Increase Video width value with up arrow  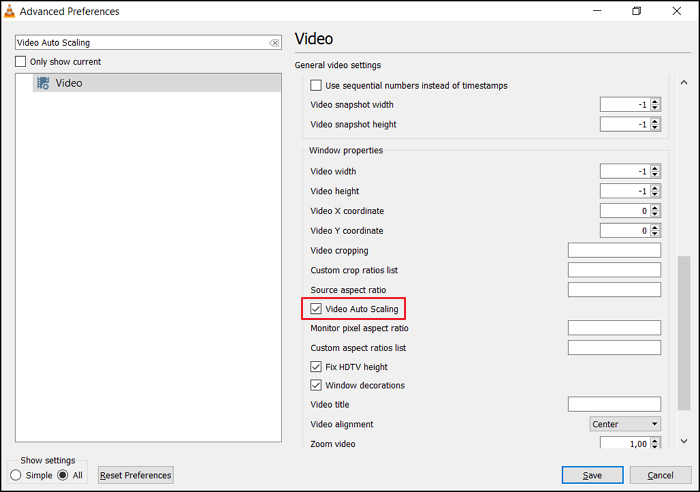655,168
